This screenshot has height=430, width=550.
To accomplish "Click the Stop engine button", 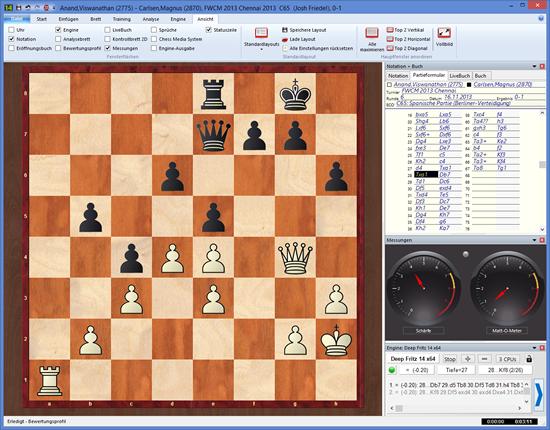I will (x=450, y=359).
